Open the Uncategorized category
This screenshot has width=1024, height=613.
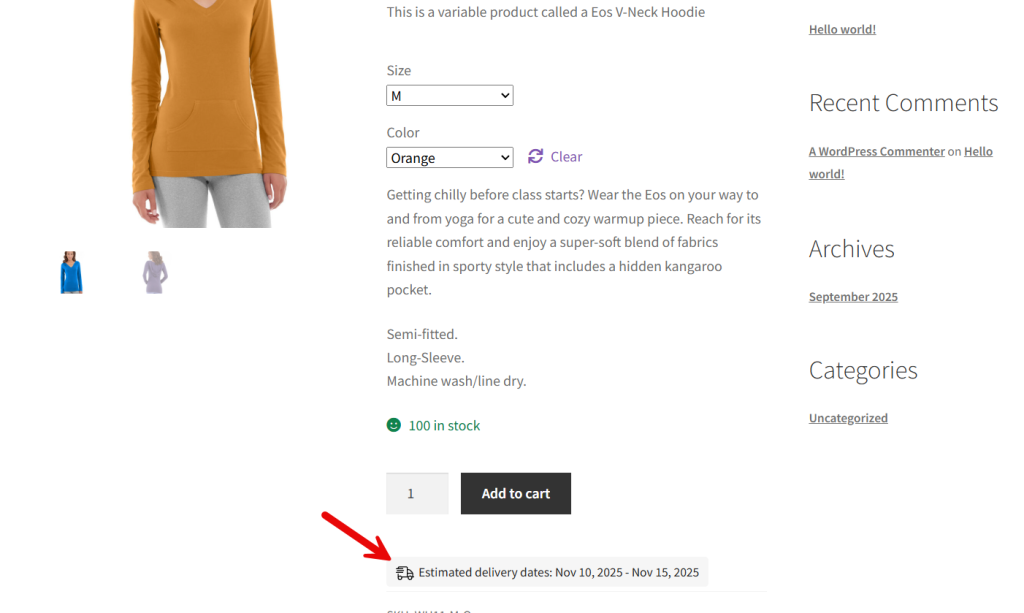[848, 417]
